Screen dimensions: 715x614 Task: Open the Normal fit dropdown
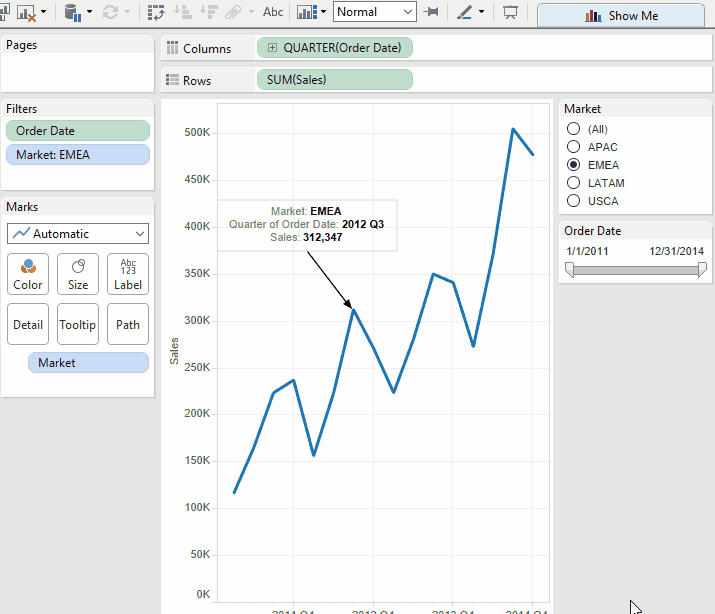click(374, 12)
